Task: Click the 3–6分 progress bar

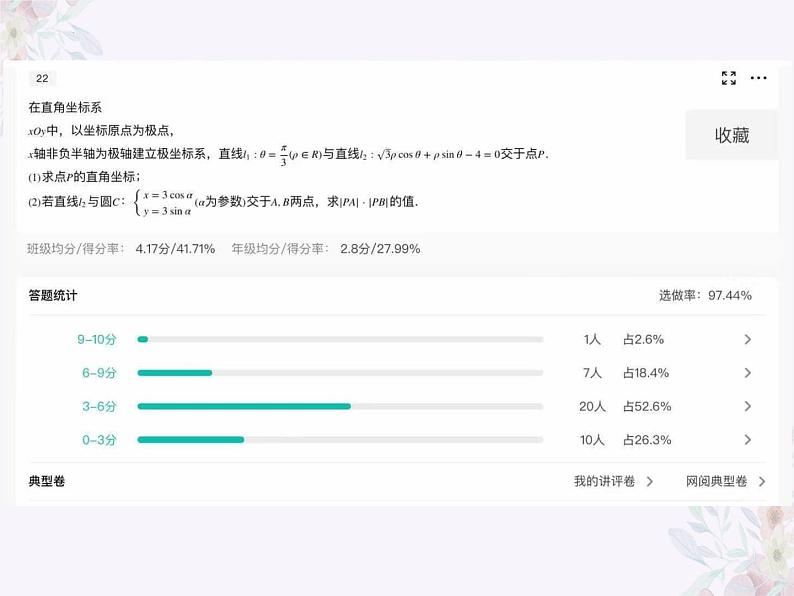Action: (x=340, y=407)
